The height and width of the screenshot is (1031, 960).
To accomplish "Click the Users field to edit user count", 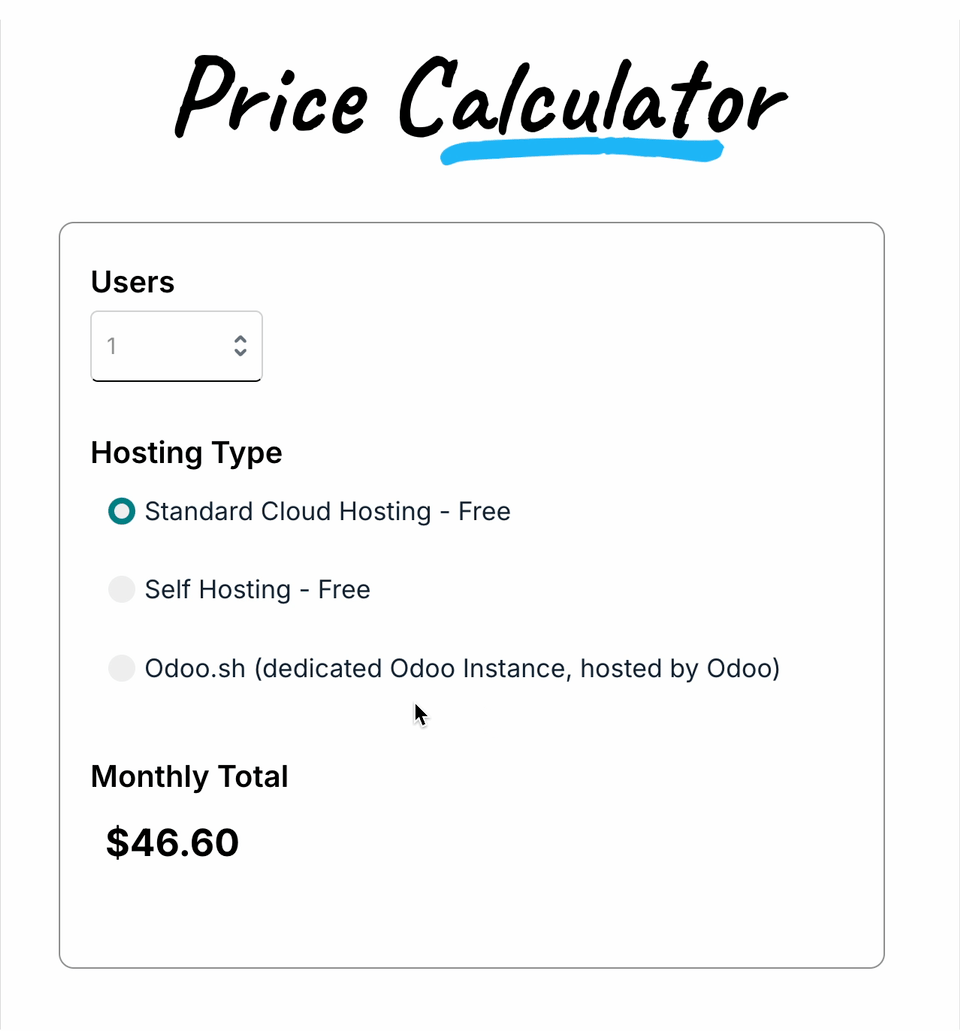I will [x=160, y=346].
